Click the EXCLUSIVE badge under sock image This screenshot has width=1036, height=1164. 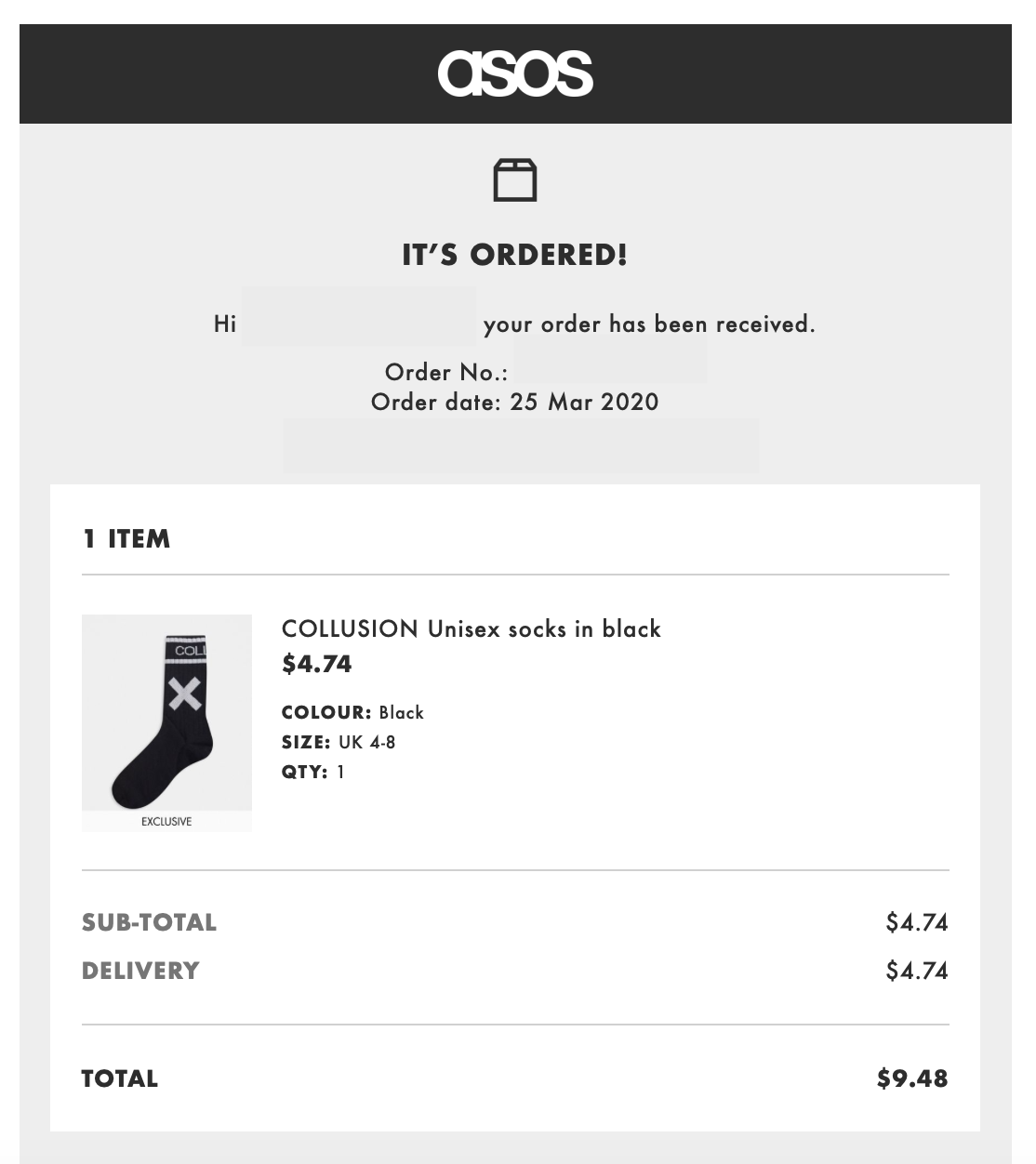pos(166,822)
